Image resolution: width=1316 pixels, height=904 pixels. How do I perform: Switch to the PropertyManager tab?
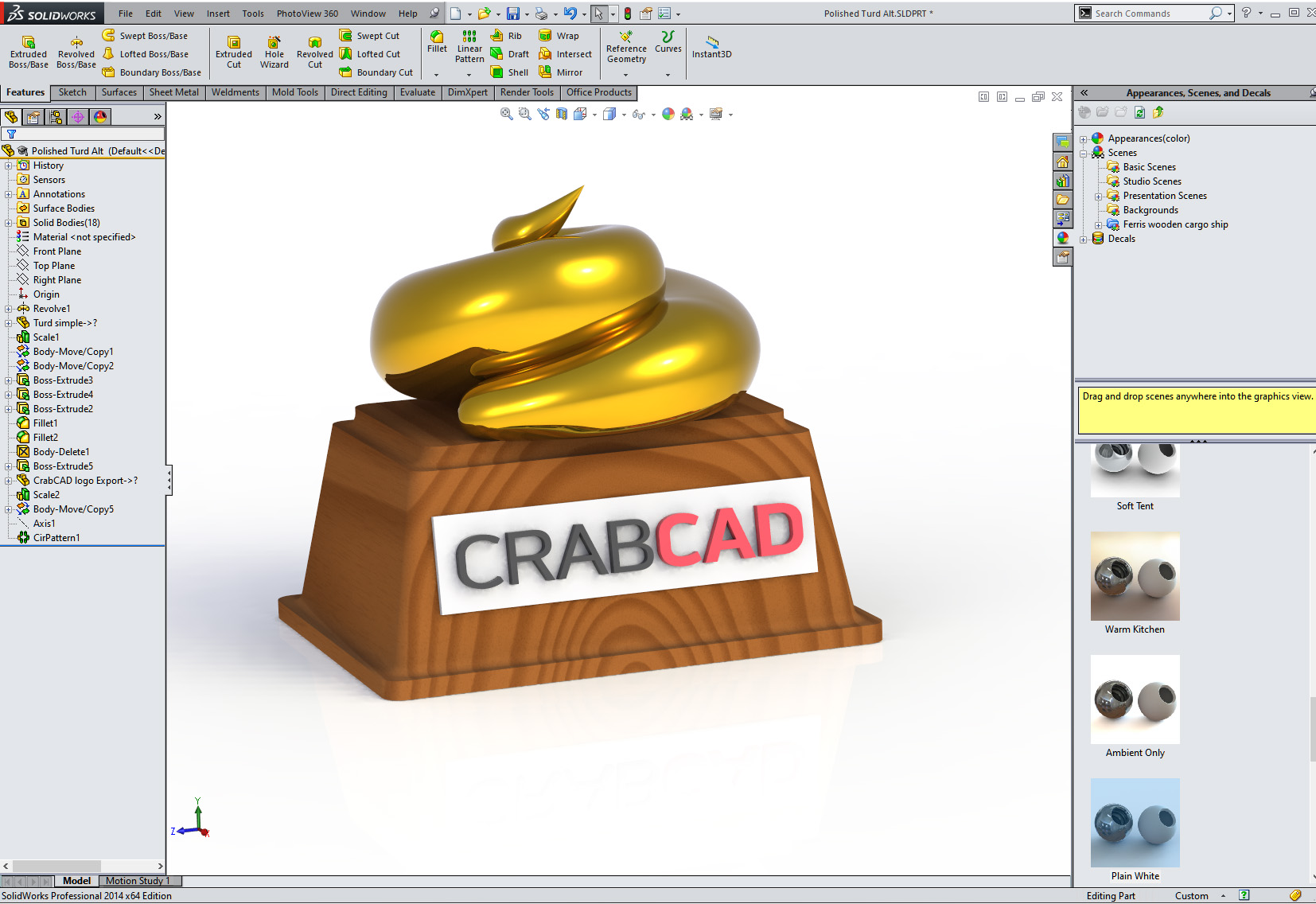pyautogui.click(x=33, y=117)
